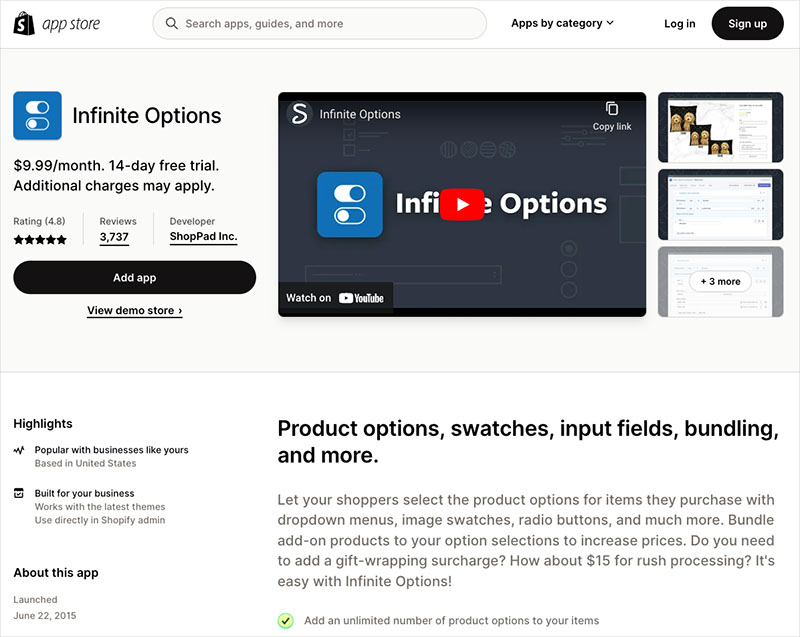
Task: Click the Popular with businesses activity icon
Action: 19,450
